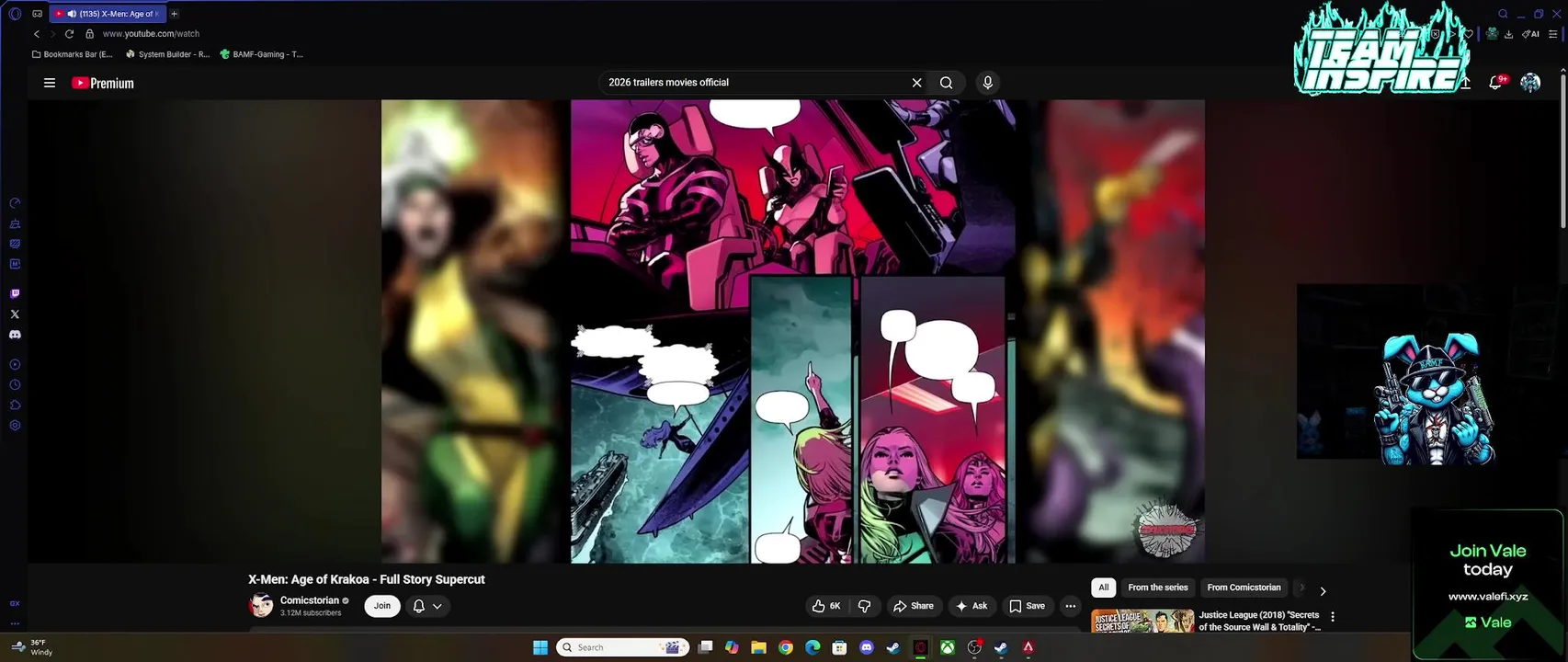The width and height of the screenshot is (1568, 662).
Task: Launch Google Chrome from taskbar
Action: coord(785,647)
